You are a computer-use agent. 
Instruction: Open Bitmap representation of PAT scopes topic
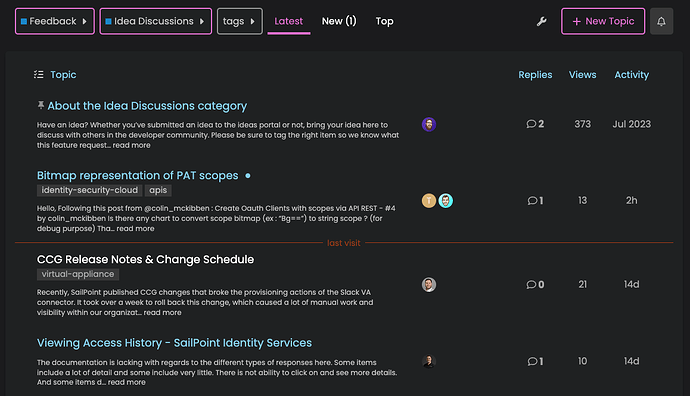point(138,176)
